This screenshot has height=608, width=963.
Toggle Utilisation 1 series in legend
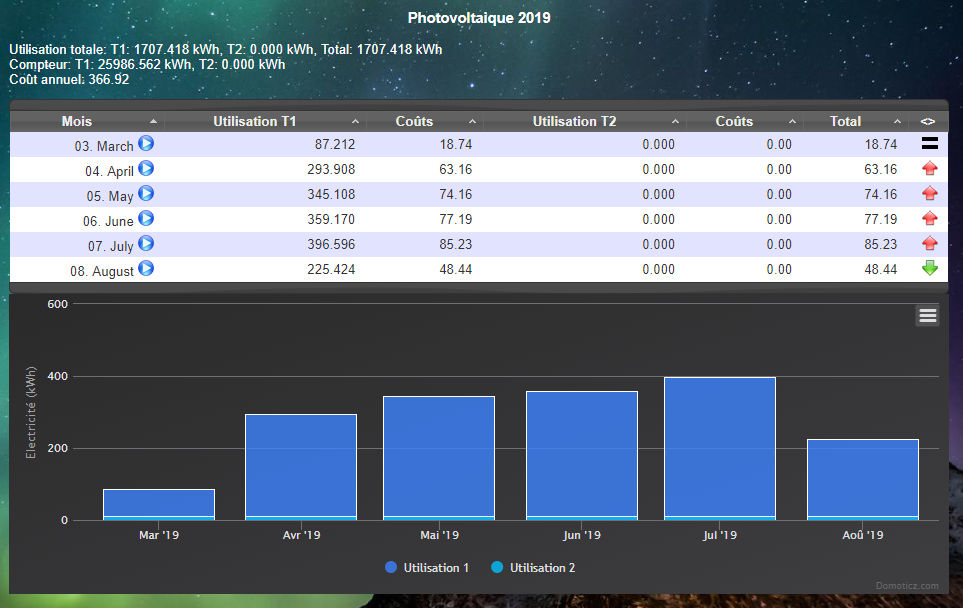pos(427,568)
